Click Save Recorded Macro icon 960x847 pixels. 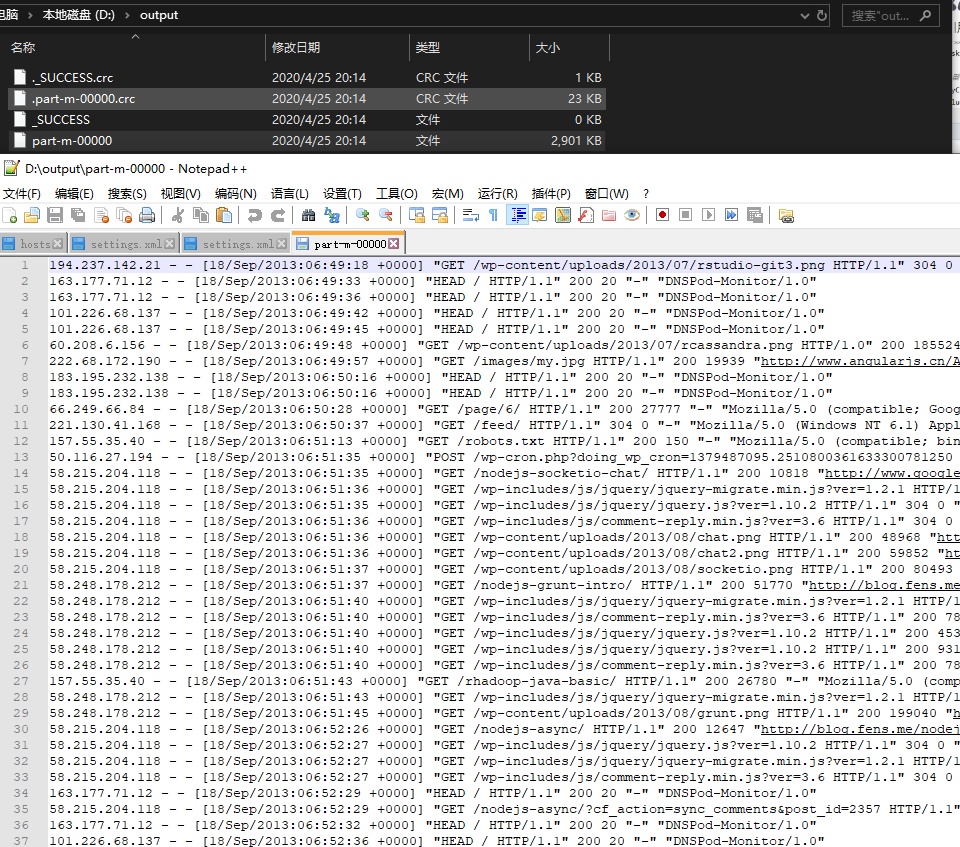pyautogui.click(x=754, y=215)
